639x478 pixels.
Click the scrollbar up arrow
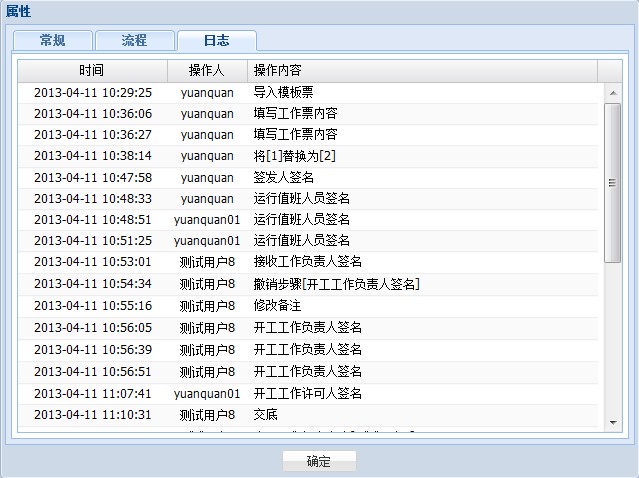(613, 92)
